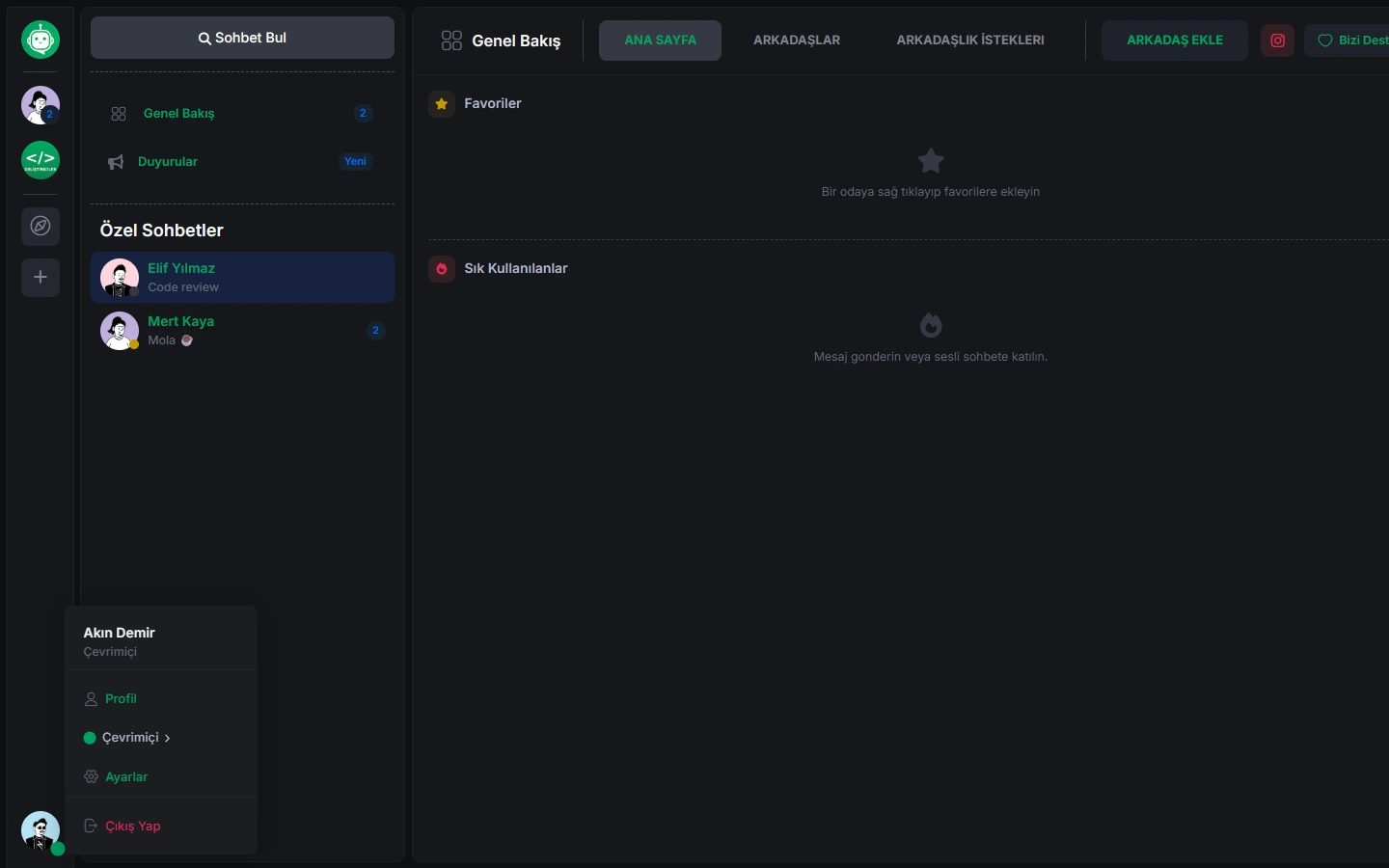The width and height of the screenshot is (1389, 868).
Task: Open Elif Yılmaz private chat
Action: (242, 278)
